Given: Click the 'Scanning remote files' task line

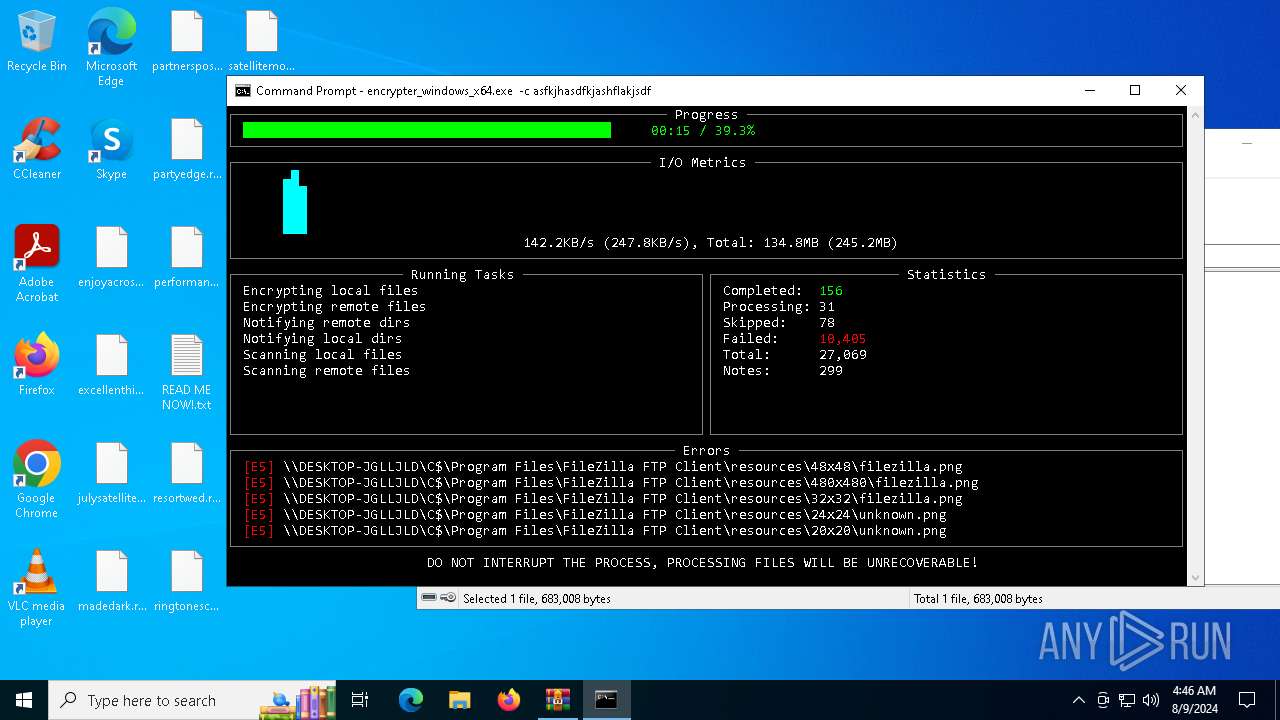Looking at the screenshot, I should 326,371.
